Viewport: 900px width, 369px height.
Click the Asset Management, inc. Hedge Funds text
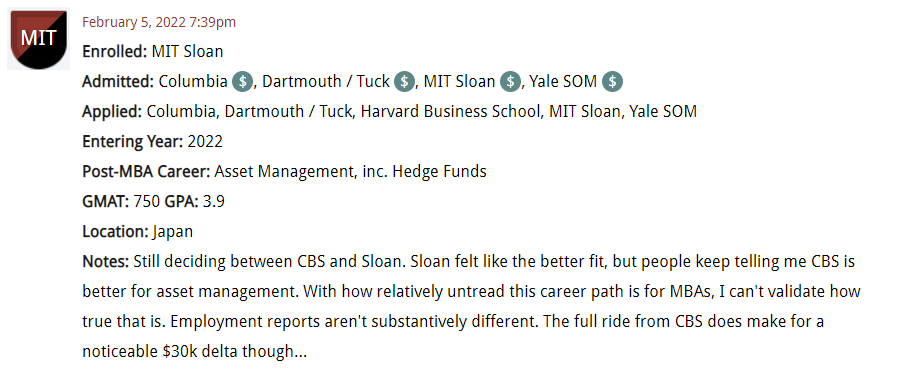tap(350, 171)
